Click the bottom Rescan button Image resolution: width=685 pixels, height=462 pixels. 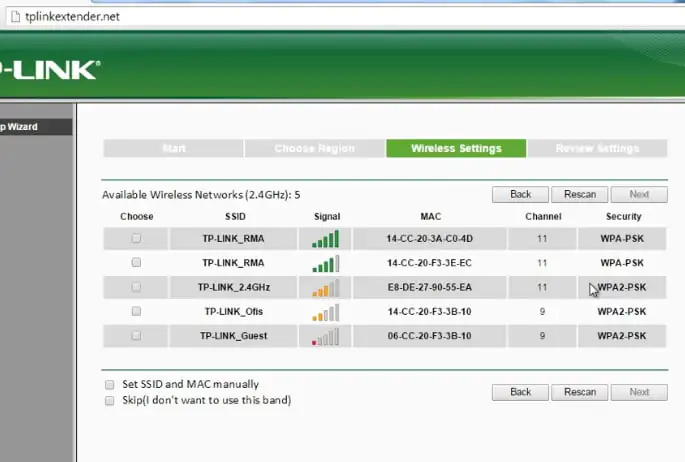click(x=580, y=392)
